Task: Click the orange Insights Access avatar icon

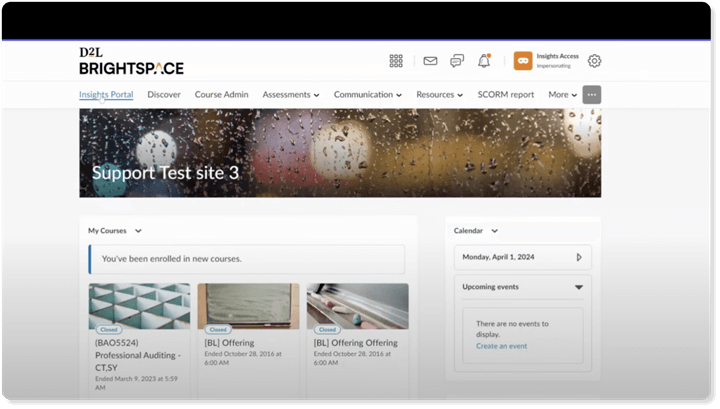Action: click(523, 61)
